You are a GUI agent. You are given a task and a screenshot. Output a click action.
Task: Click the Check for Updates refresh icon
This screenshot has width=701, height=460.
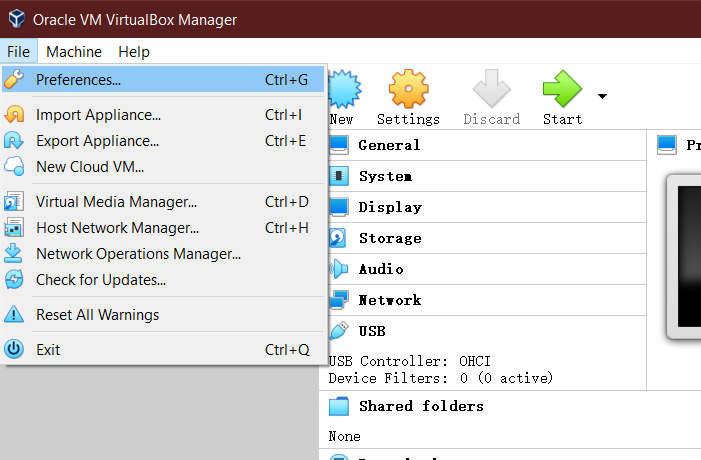tap(14, 279)
